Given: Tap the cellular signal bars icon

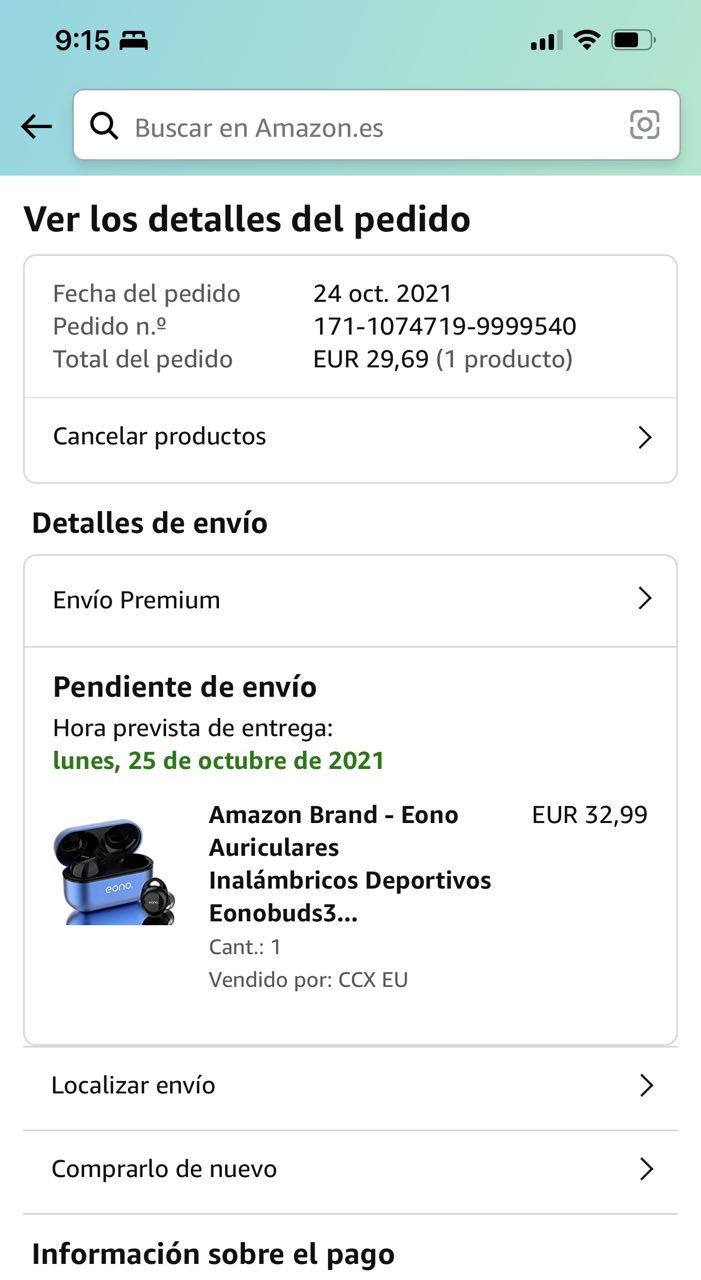Looking at the screenshot, I should pos(545,41).
